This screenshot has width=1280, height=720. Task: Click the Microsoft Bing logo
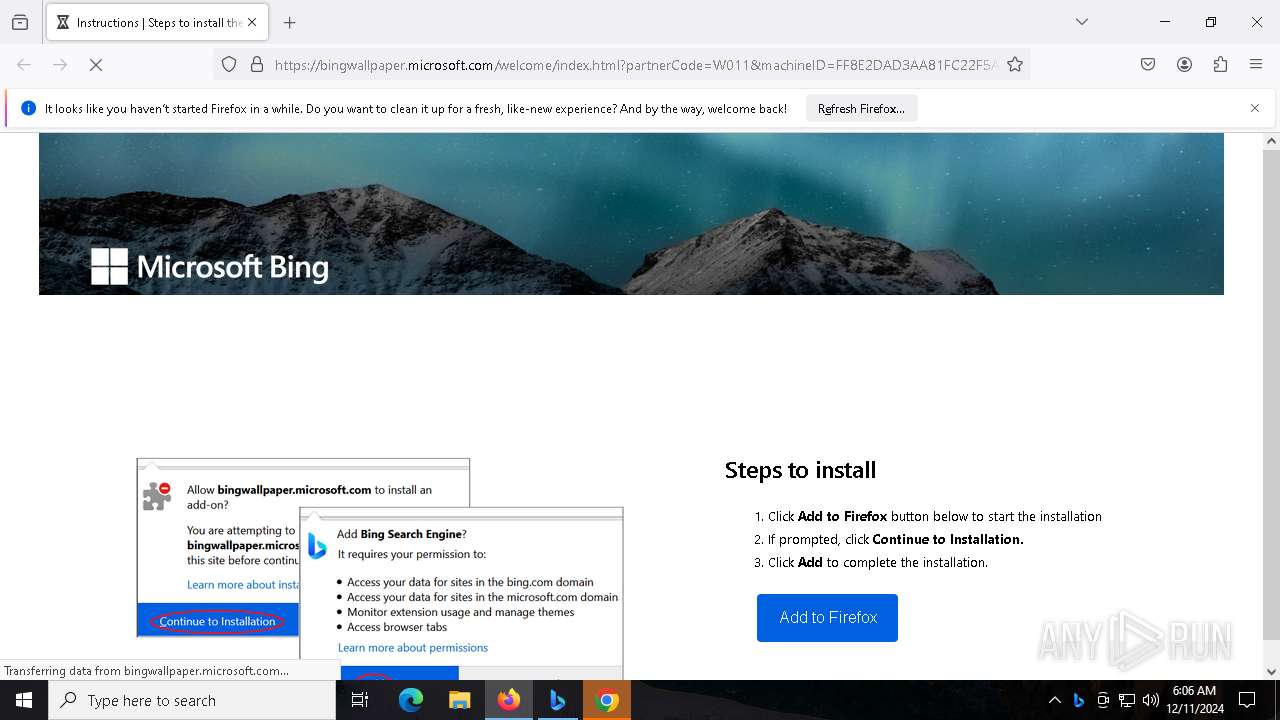(x=209, y=266)
